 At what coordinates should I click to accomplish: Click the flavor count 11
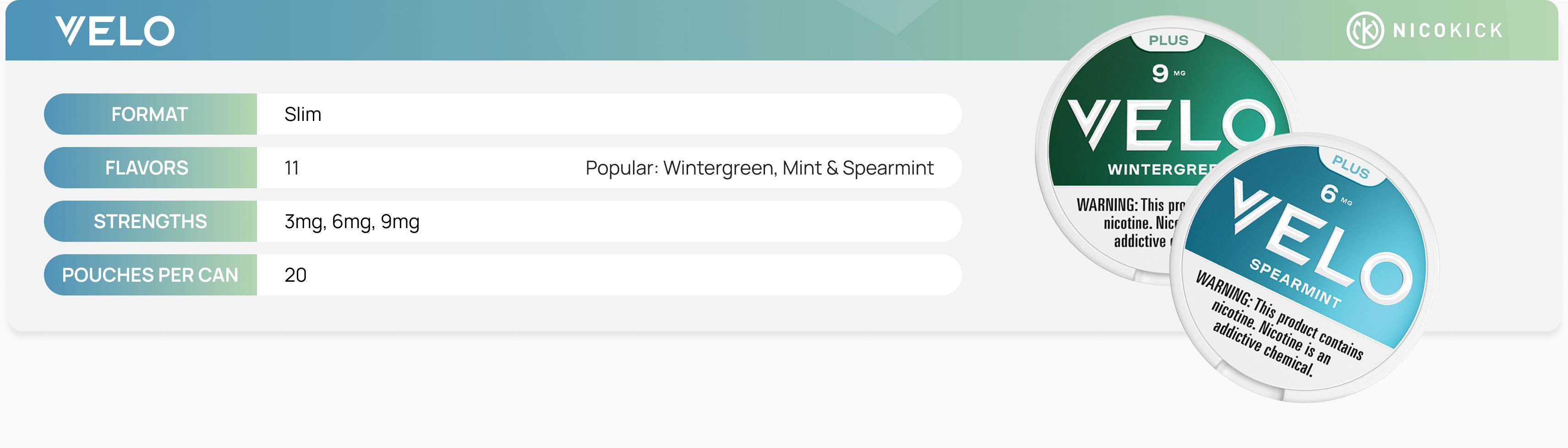(x=291, y=168)
